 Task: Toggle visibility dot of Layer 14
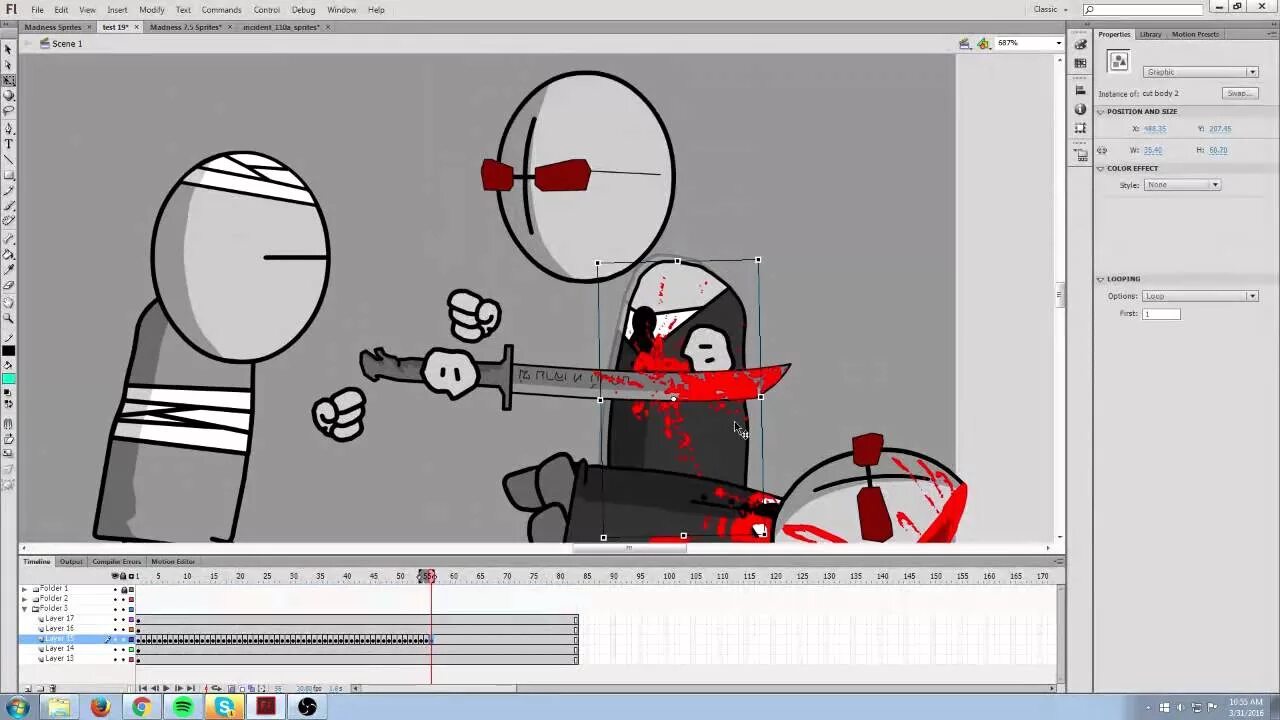[115, 649]
